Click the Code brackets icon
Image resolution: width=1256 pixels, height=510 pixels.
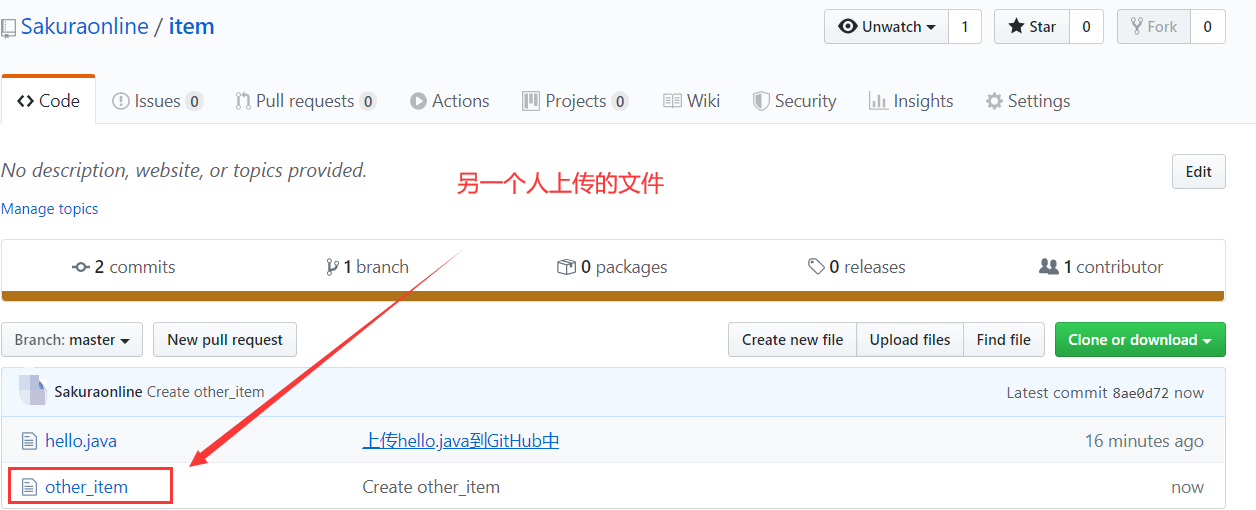(26, 101)
